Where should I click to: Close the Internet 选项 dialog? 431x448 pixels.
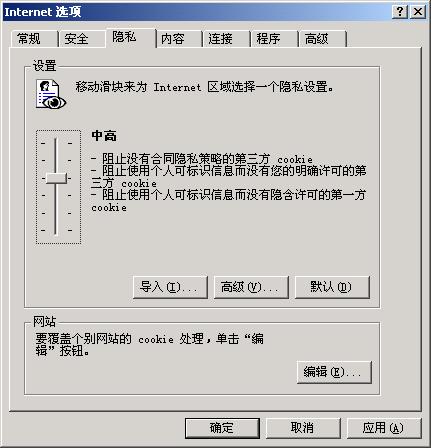coord(418,12)
